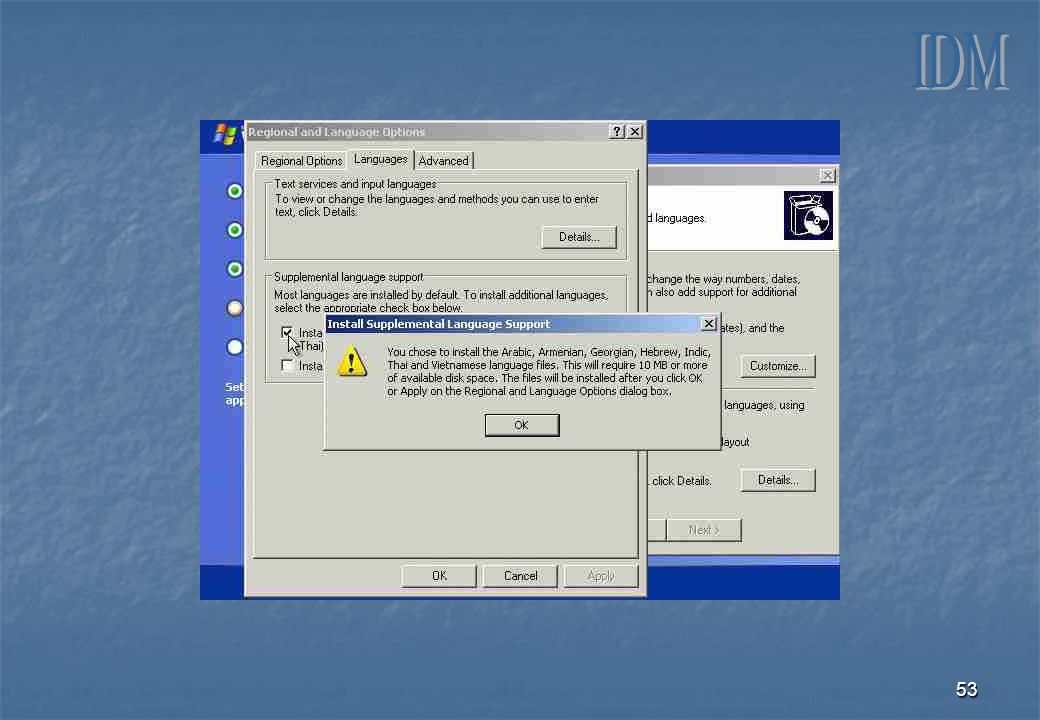This screenshot has height=720, width=1040.
Task: Click the software box and CD icon
Action: tap(808, 215)
